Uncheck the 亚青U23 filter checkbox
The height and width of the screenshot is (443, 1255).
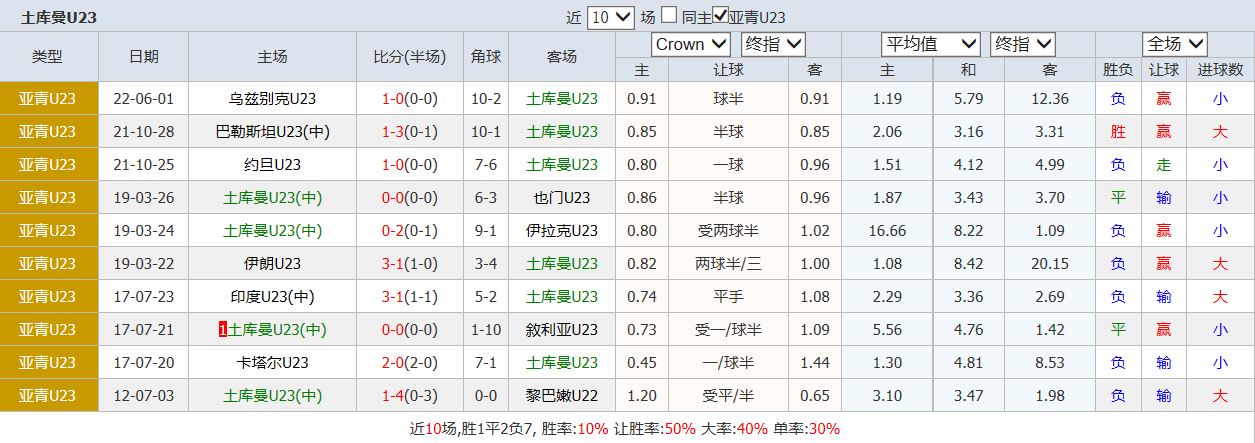tap(720, 16)
